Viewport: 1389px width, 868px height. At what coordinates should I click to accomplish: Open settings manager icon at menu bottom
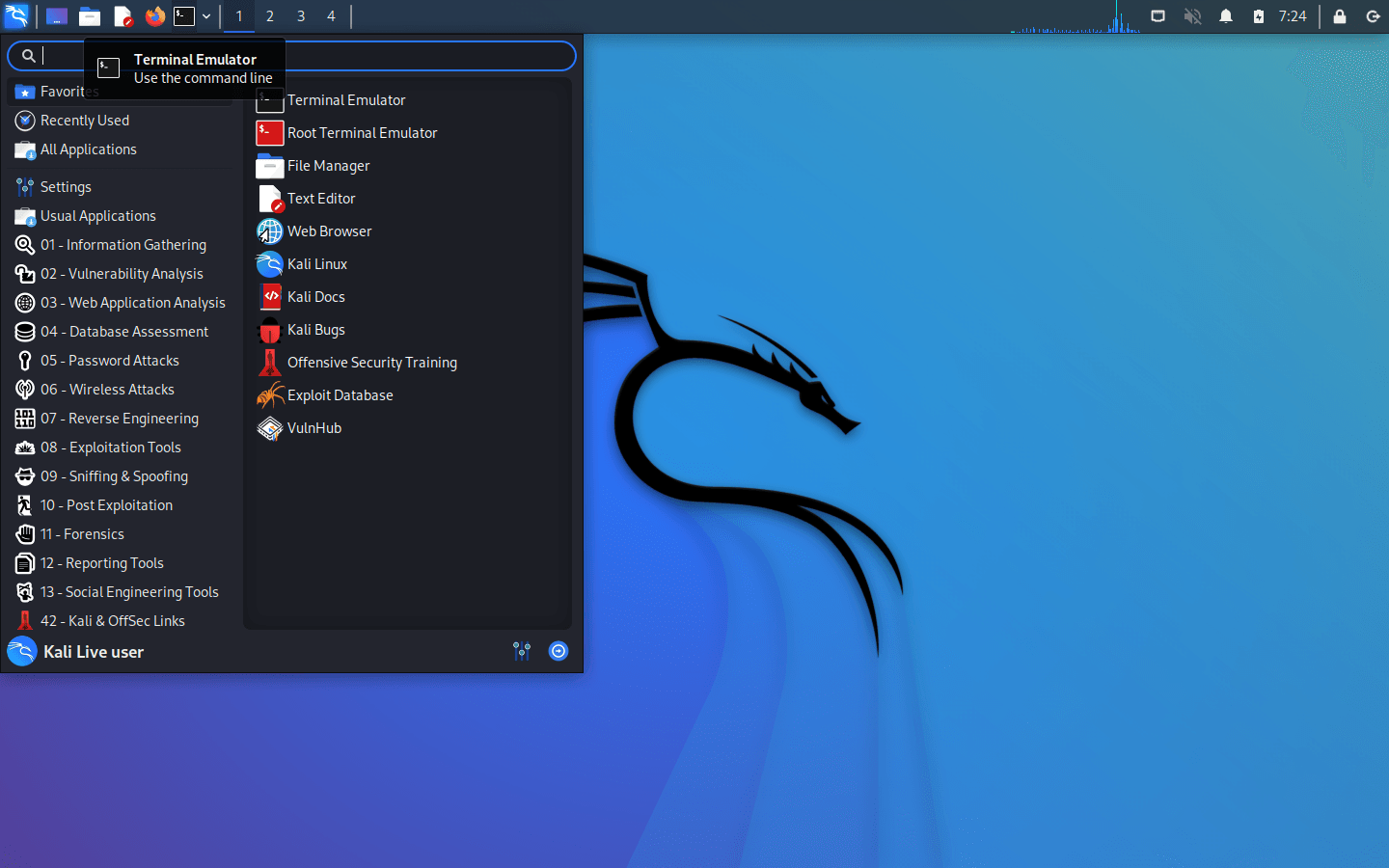click(522, 651)
